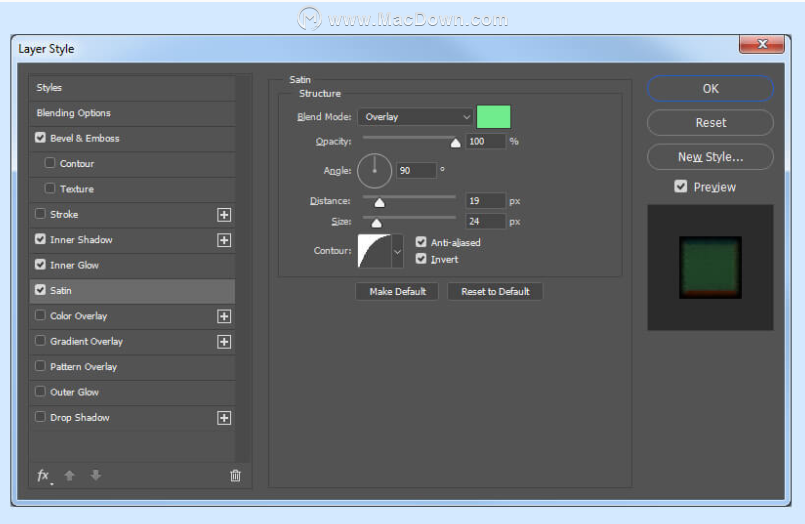The width and height of the screenshot is (805, 524).
Task: Uncheck the Bevel & Emboss checkbox
Action: click(40, 138)
